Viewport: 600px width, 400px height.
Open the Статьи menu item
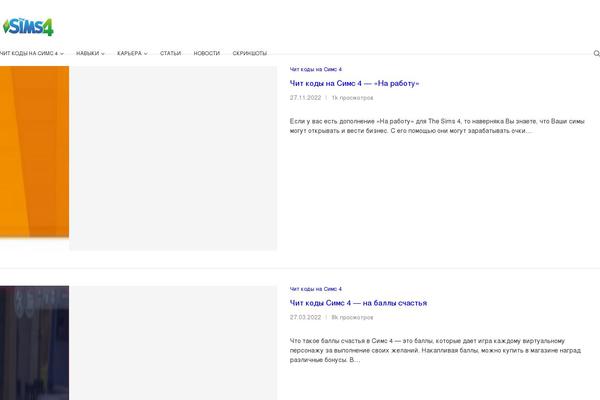point(170,53)
